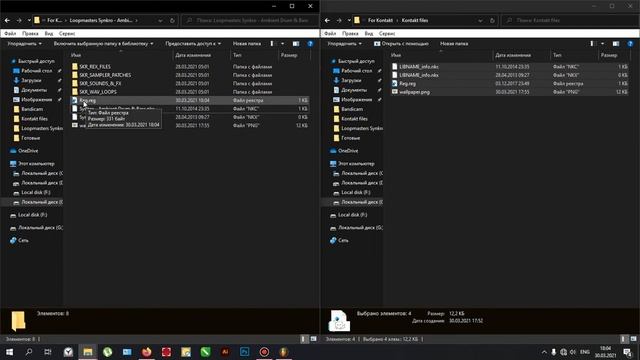Image resolution: width=640 pixels, height=360 pixels.
Task: Click the taskbar clock and date
Action: [x=605, y=352]
